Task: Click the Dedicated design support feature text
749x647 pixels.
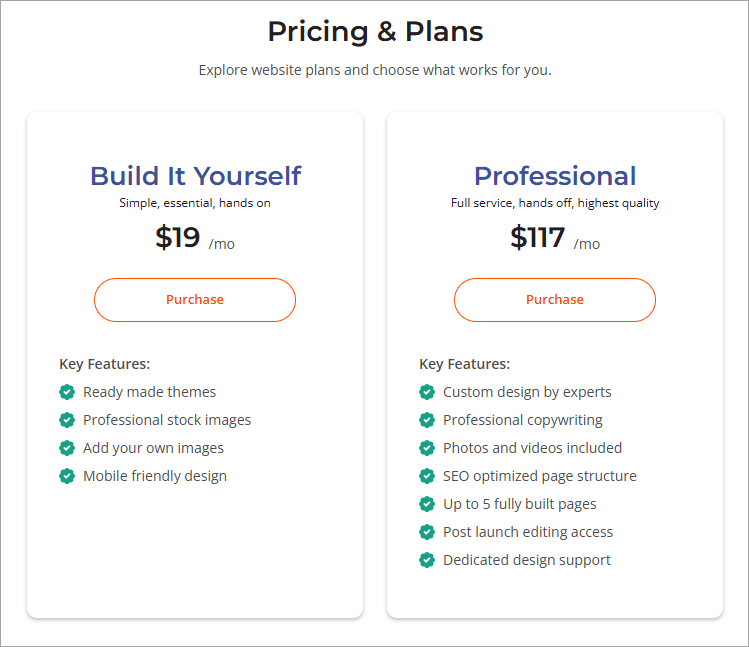Action: pyautogui.click(x=527, y=560)
